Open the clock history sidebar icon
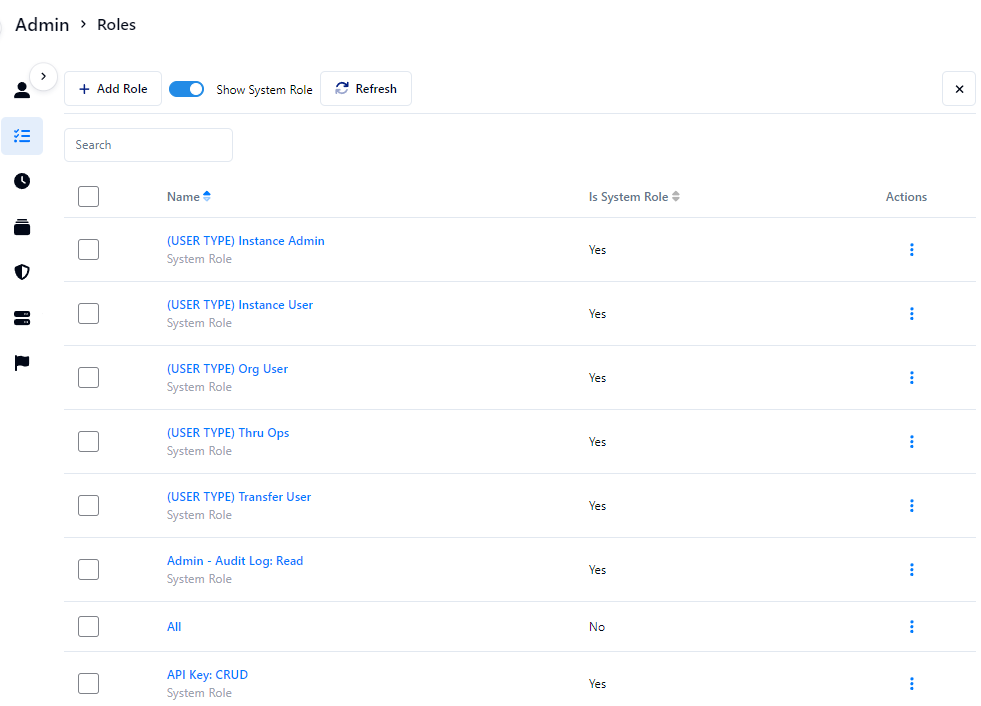Image resolution: width=981 pixels, height=706 pixels. pyautogui.click(x=22, y=181)
